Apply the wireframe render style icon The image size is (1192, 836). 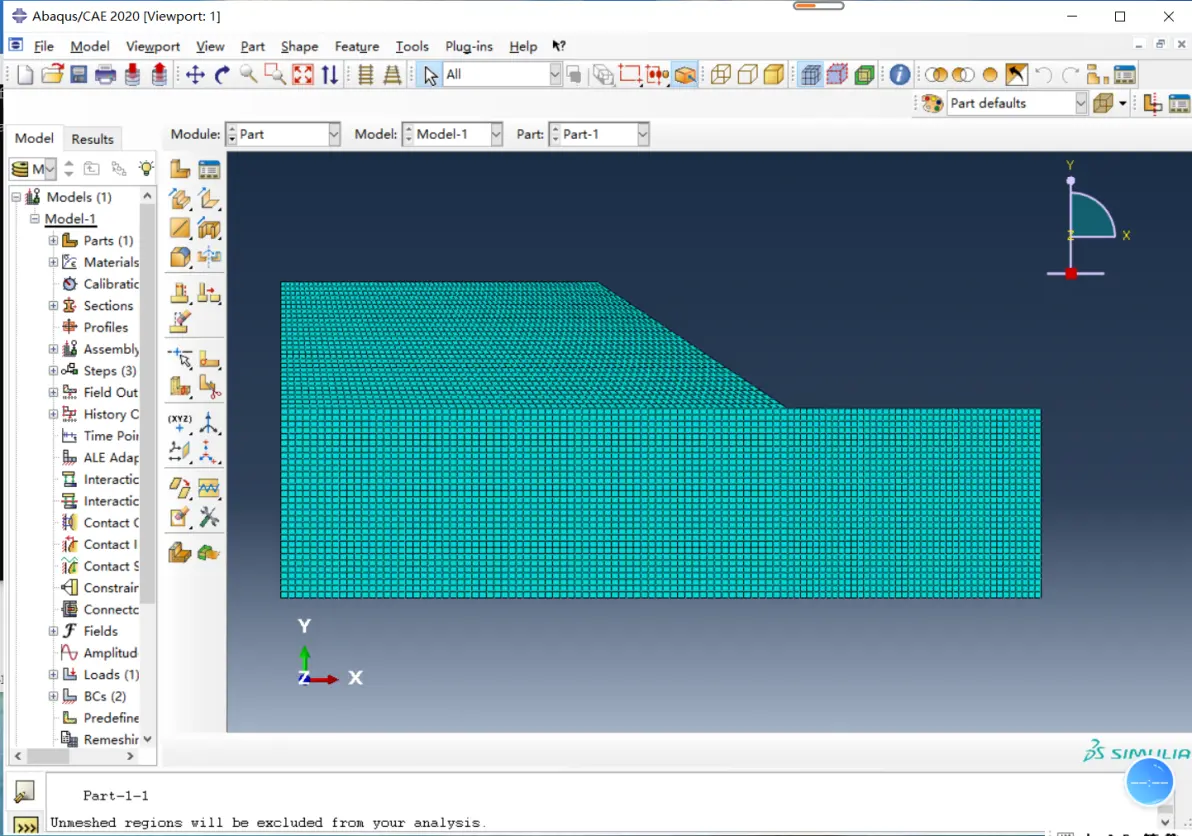[x=721, y=74]
